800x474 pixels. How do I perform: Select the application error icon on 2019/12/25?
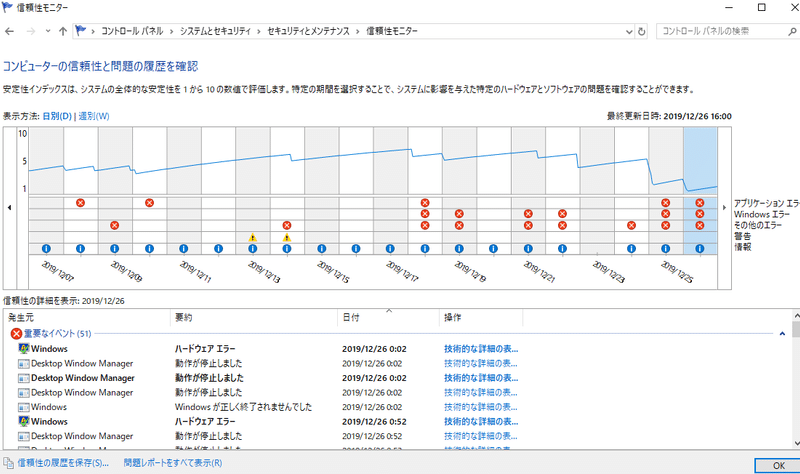(x=665, y=203)
